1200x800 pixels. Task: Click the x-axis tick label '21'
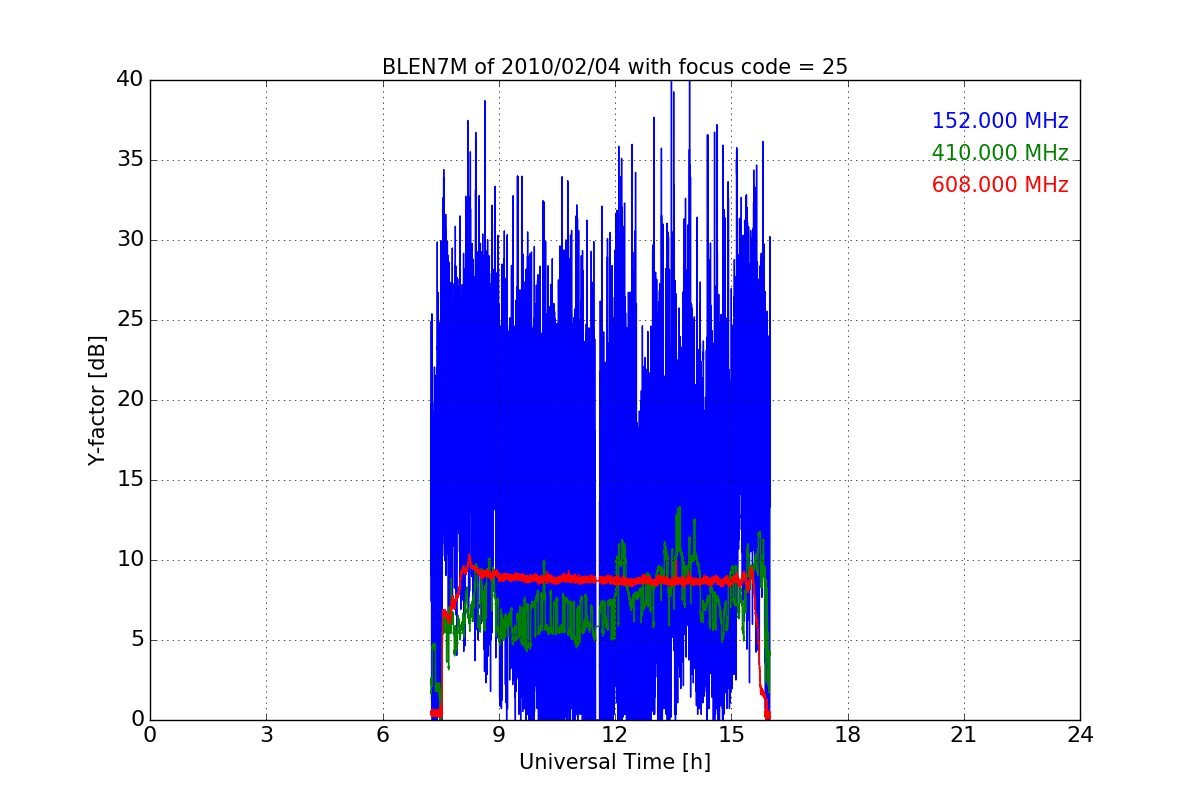point(964,735)
